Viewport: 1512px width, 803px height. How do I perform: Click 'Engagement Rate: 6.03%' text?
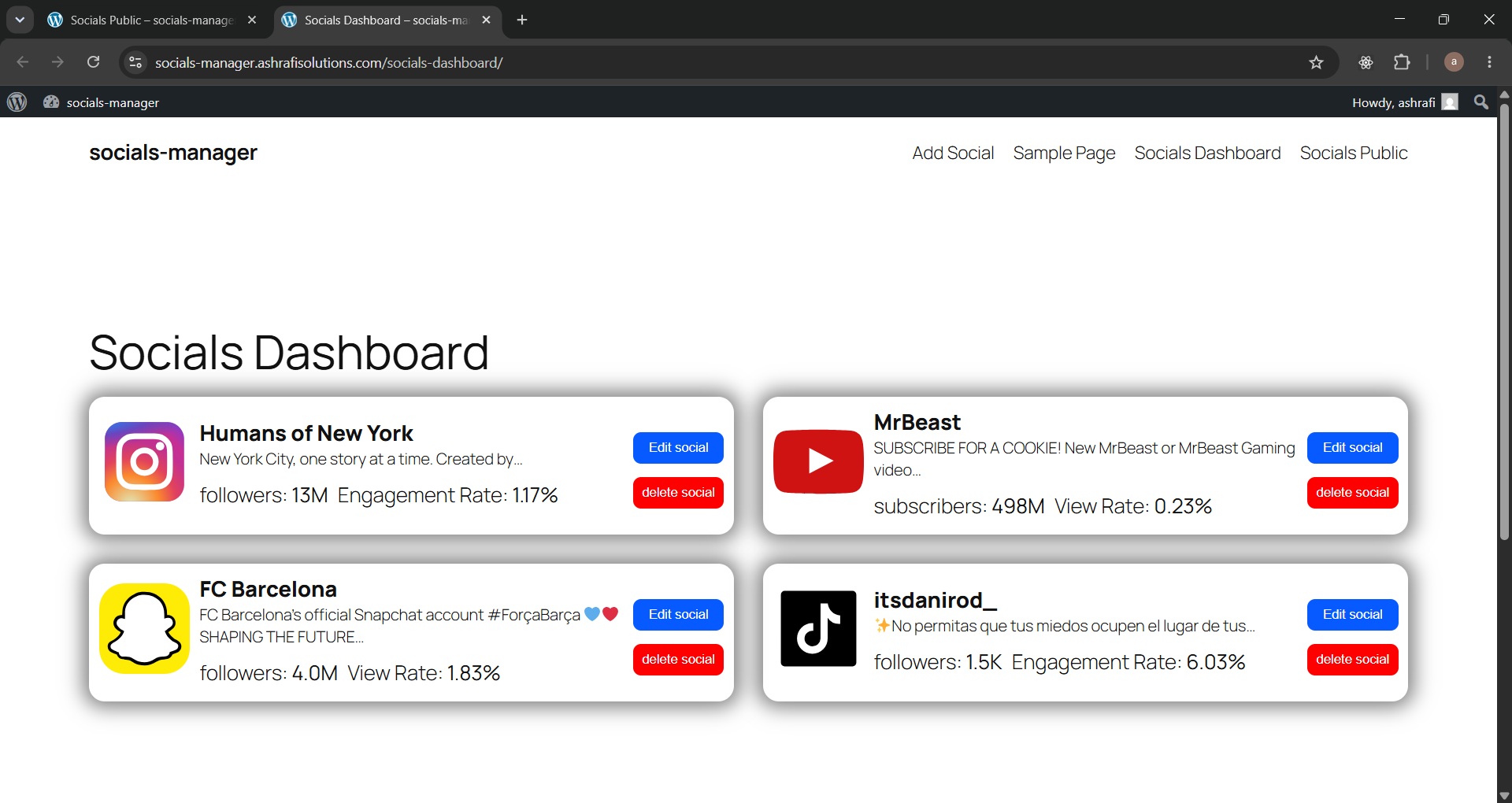point(1128,662)
